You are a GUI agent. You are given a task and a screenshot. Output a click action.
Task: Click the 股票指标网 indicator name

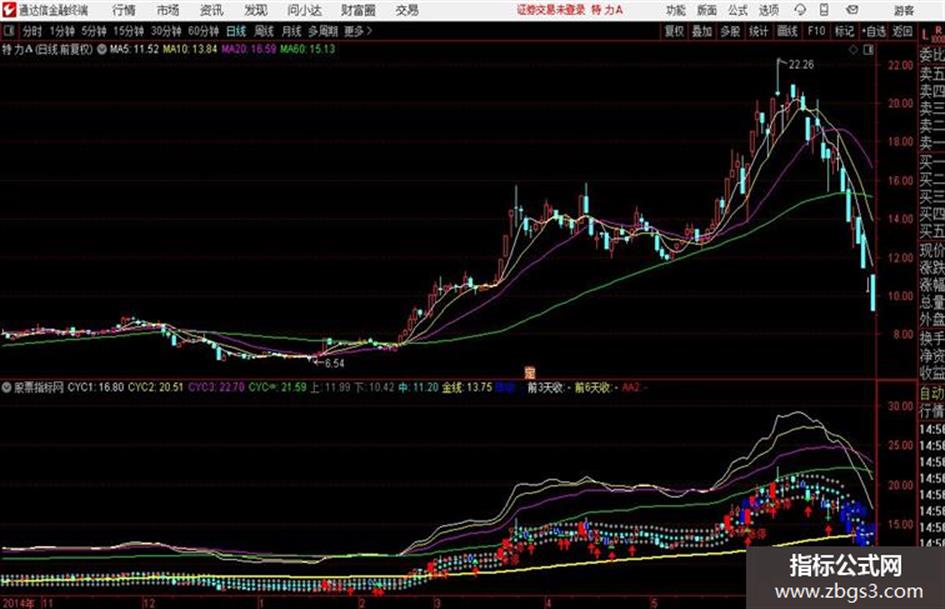(x=39, y=387)
